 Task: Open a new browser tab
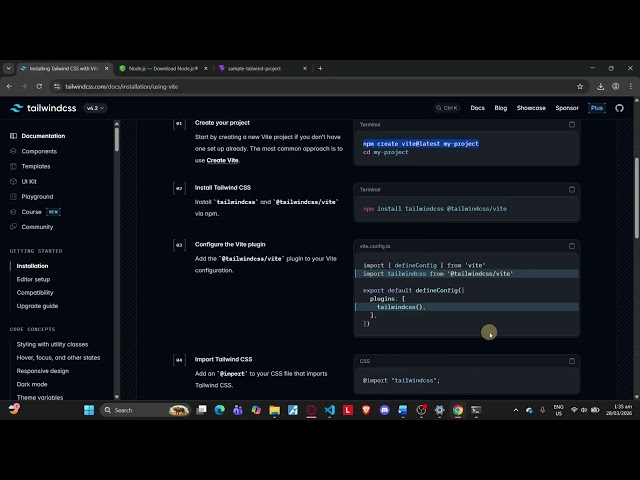click(320, 69)
